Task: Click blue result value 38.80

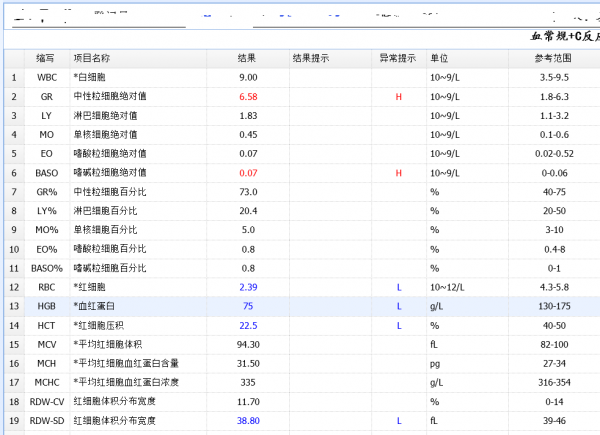Action: tap(248, 421)
